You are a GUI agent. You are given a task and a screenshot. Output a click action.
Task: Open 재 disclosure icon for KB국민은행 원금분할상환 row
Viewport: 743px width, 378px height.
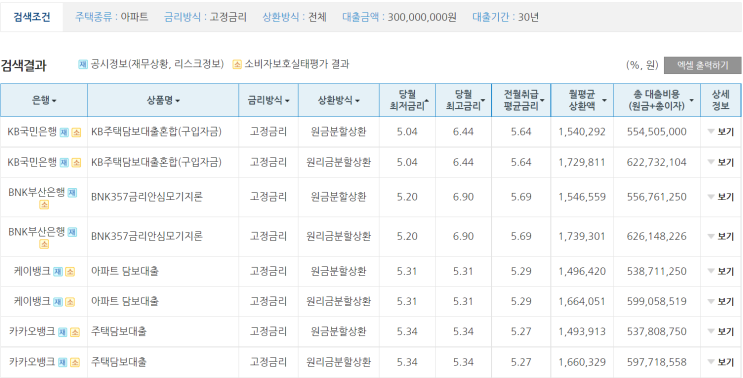coord(64,133)
